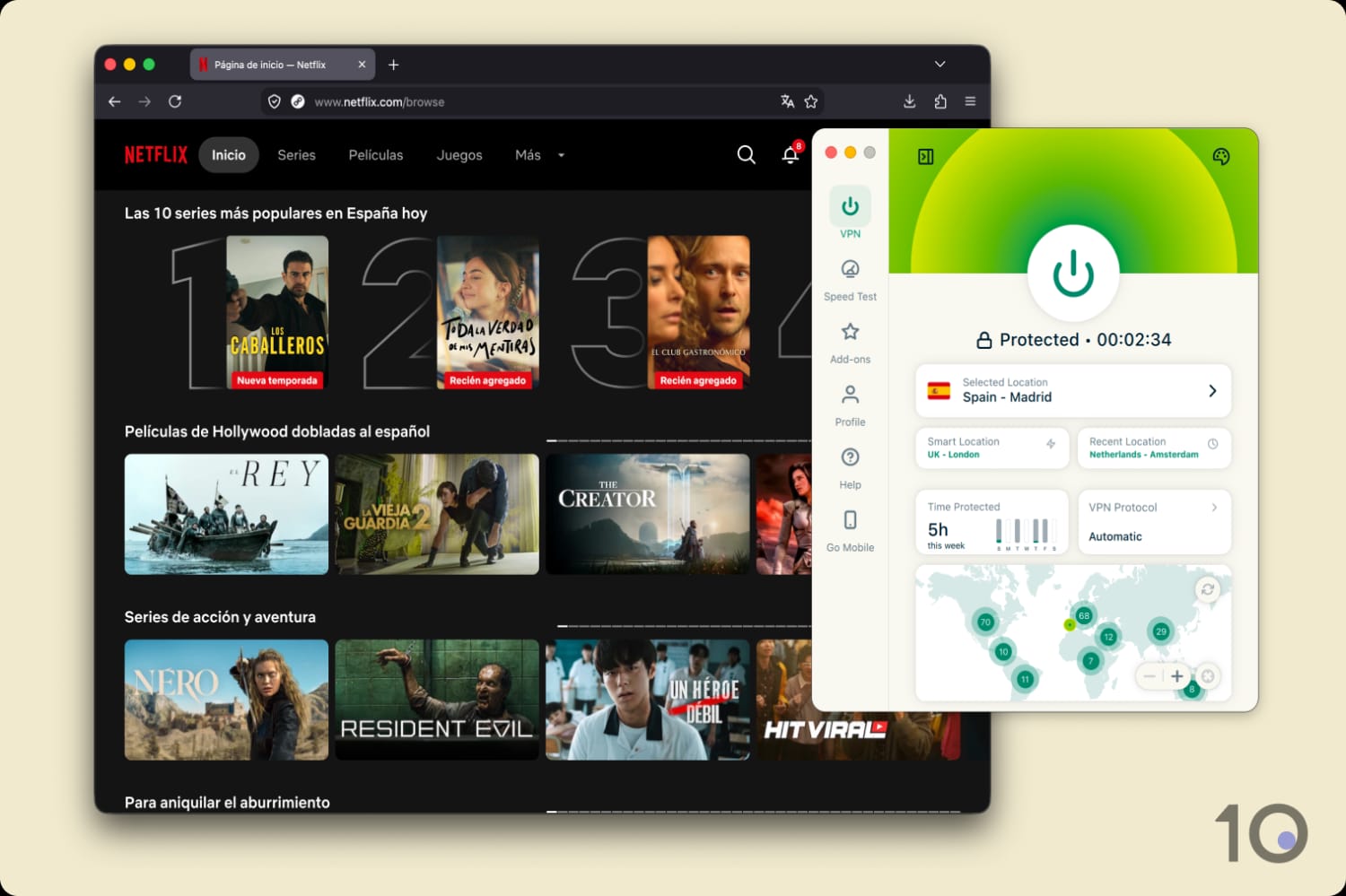Select the 68 servers cluster on map
The width and height of the screenshot is (1346, 896).
click(1084, 616)
